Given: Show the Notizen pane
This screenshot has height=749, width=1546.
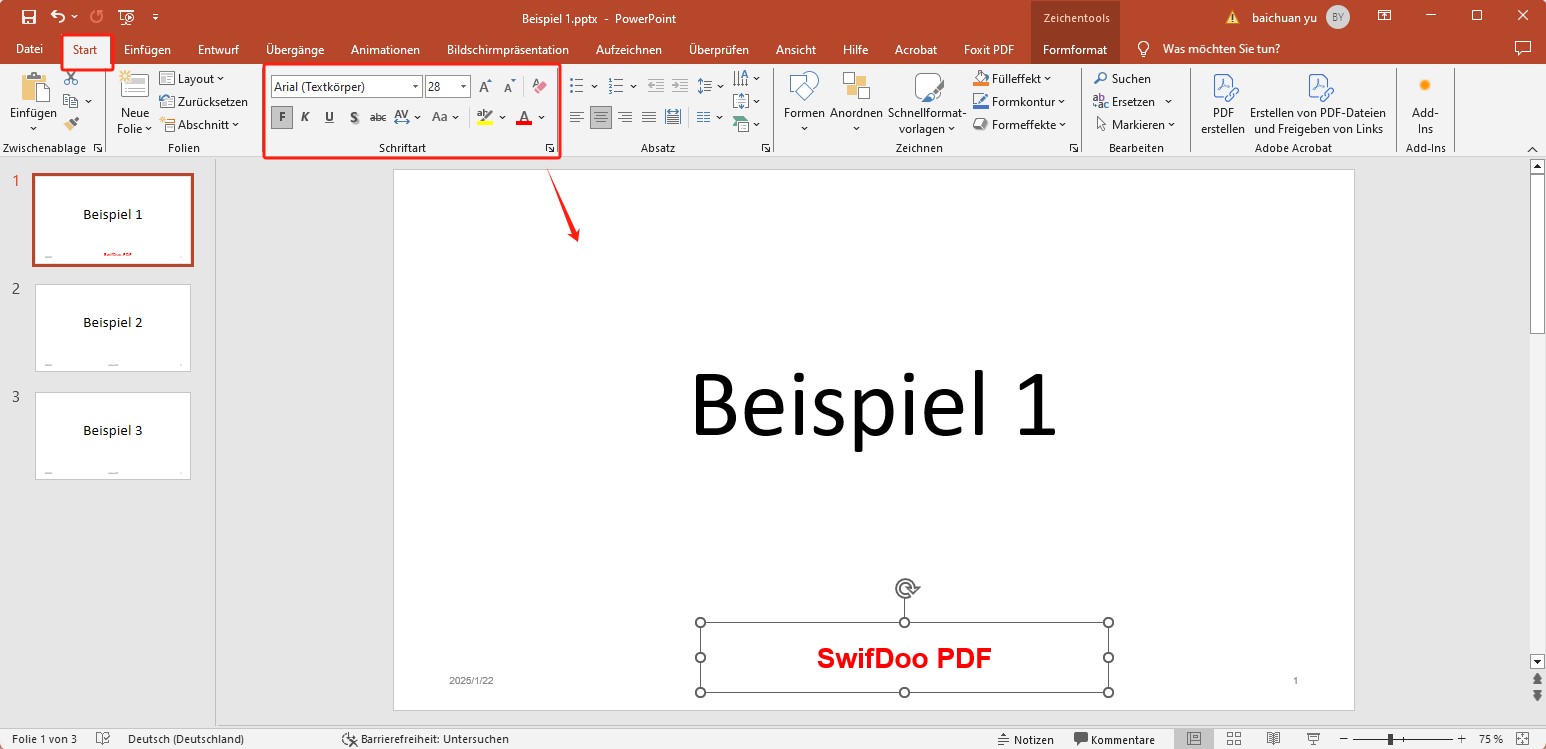Looking at the screenshot, I should tap(1027, 739).
